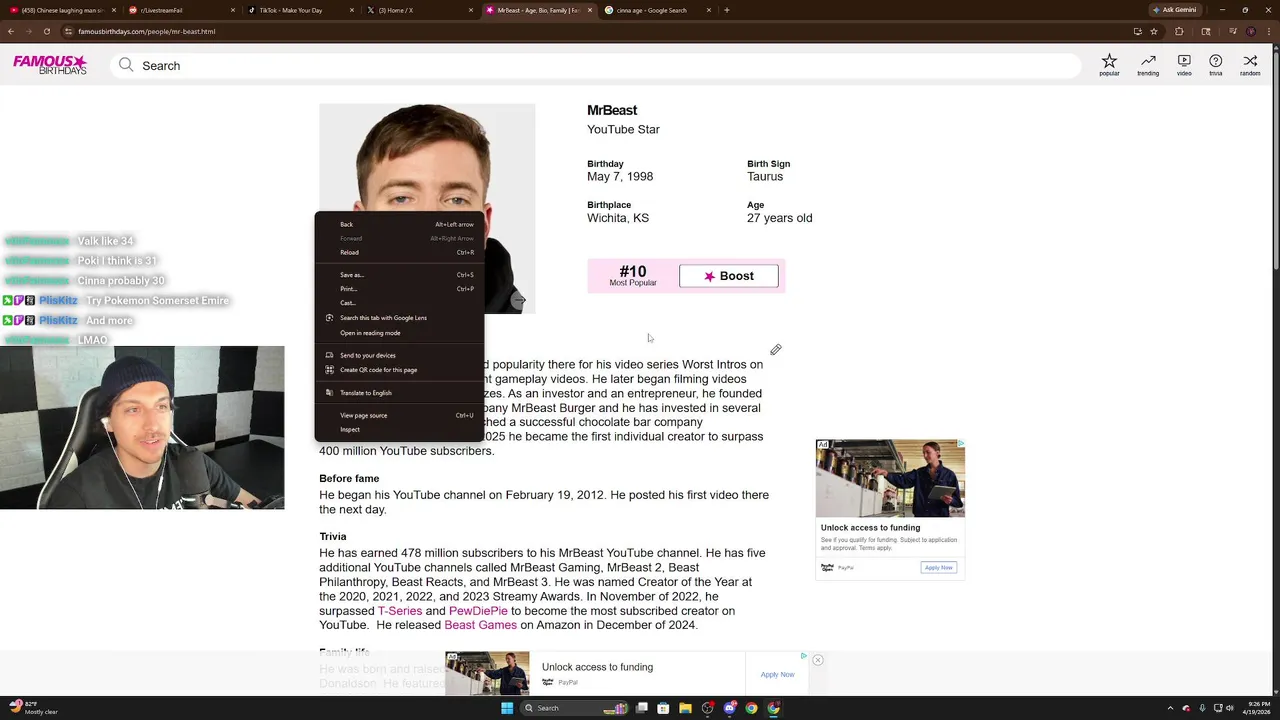Open the T-Series link

coord(400,611)
